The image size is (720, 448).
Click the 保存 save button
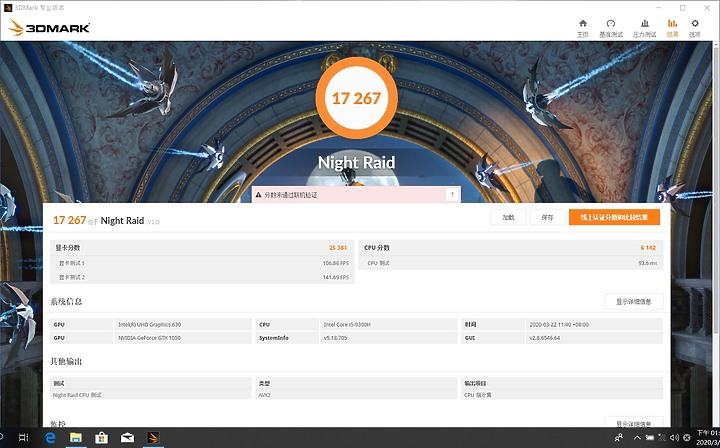tap(547, 217)
